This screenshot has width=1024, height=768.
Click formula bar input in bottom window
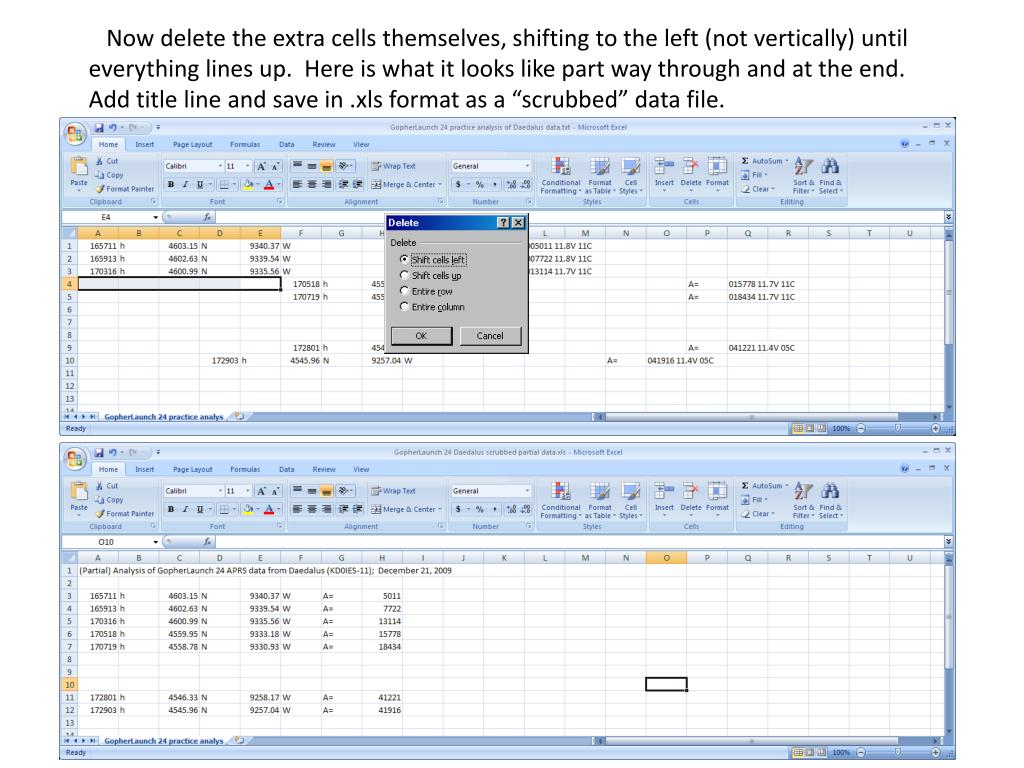click(578, 541)
